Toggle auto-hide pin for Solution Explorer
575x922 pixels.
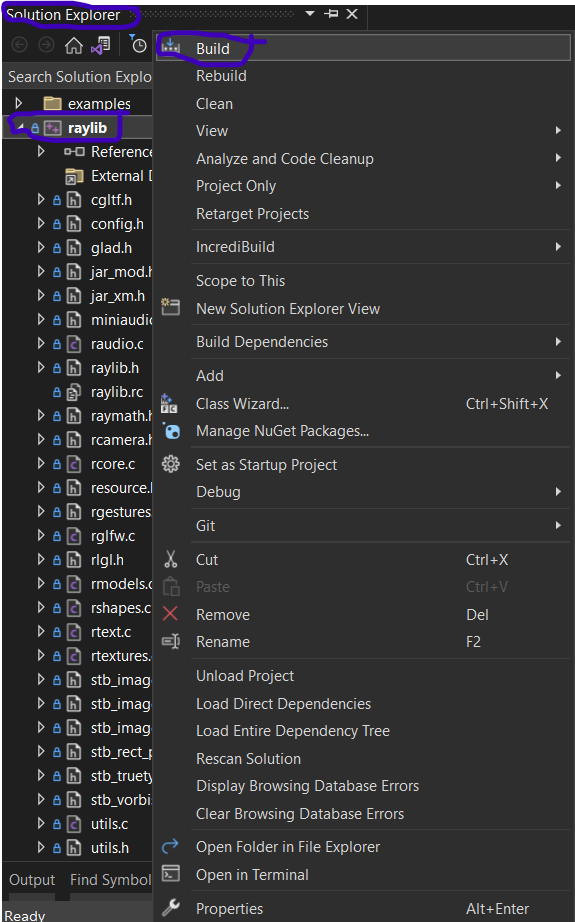point(332,14)
